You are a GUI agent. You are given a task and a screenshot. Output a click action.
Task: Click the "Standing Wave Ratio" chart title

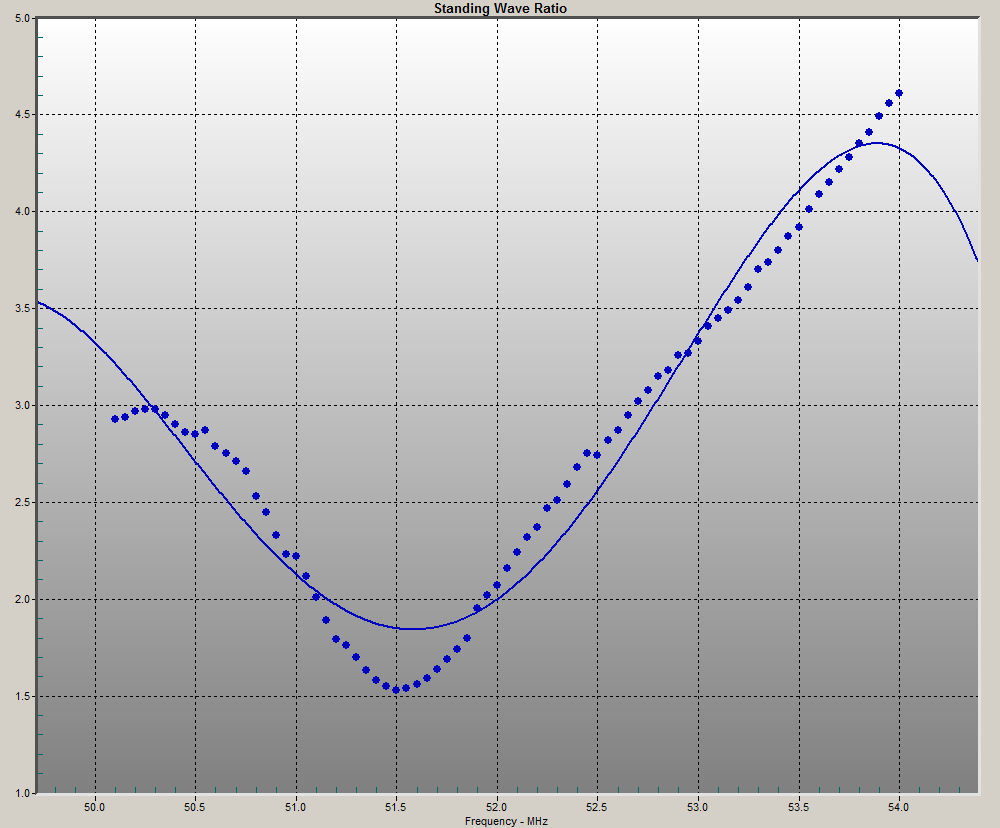(x=500, y=8)
